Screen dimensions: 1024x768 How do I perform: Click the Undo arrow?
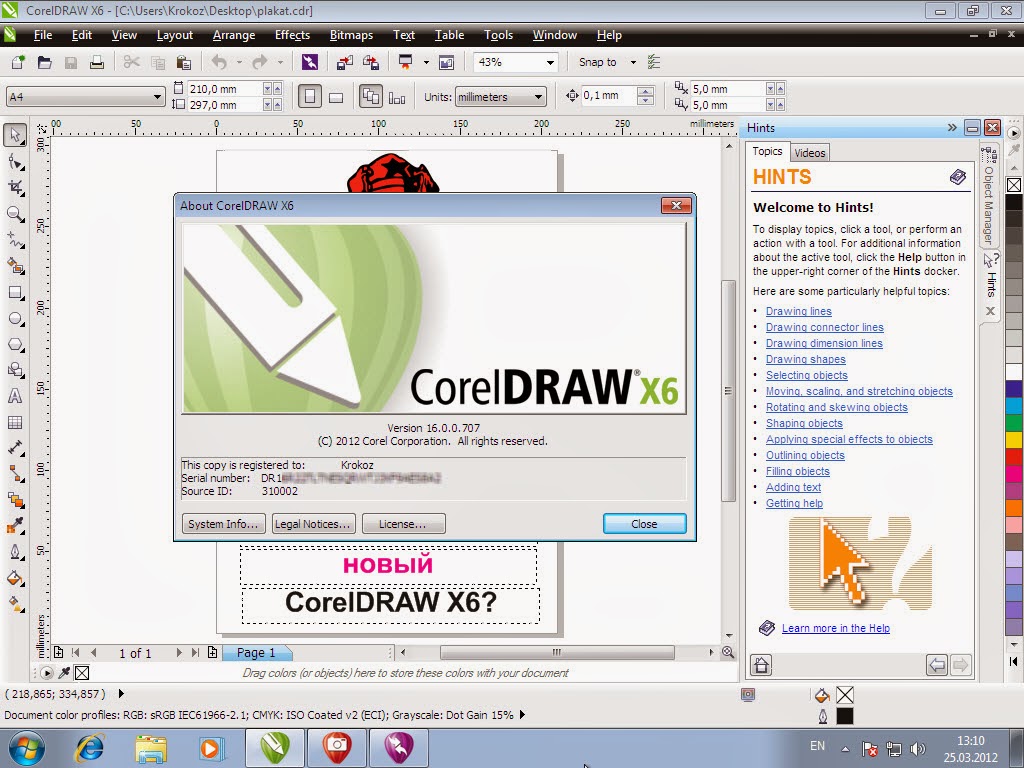tap(219, 62)
